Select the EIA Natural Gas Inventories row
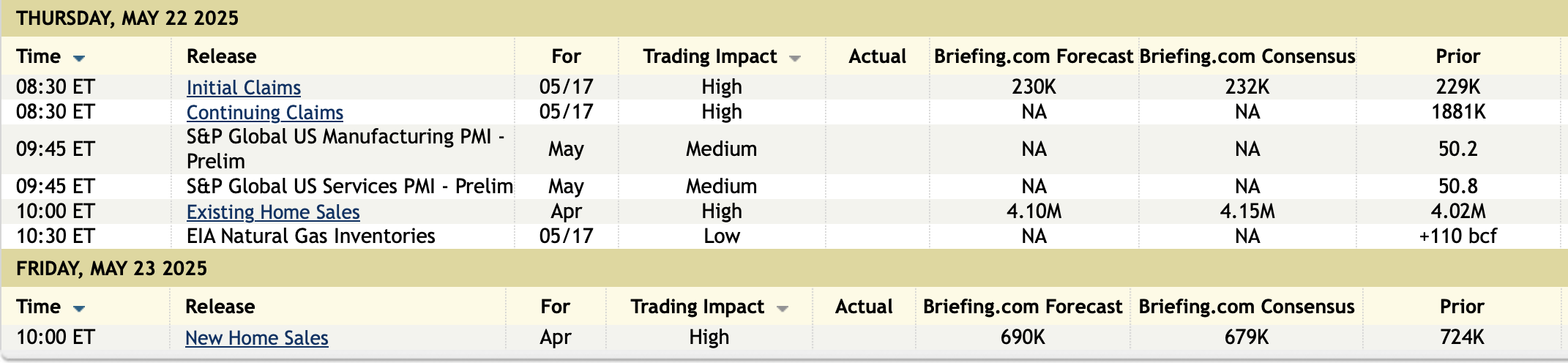The height and width of the screenshot is (363, 1568). pos(310,236)
